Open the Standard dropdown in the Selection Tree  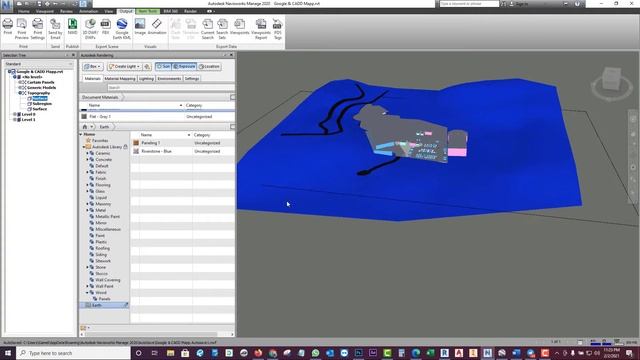click(x=39, y=64)
